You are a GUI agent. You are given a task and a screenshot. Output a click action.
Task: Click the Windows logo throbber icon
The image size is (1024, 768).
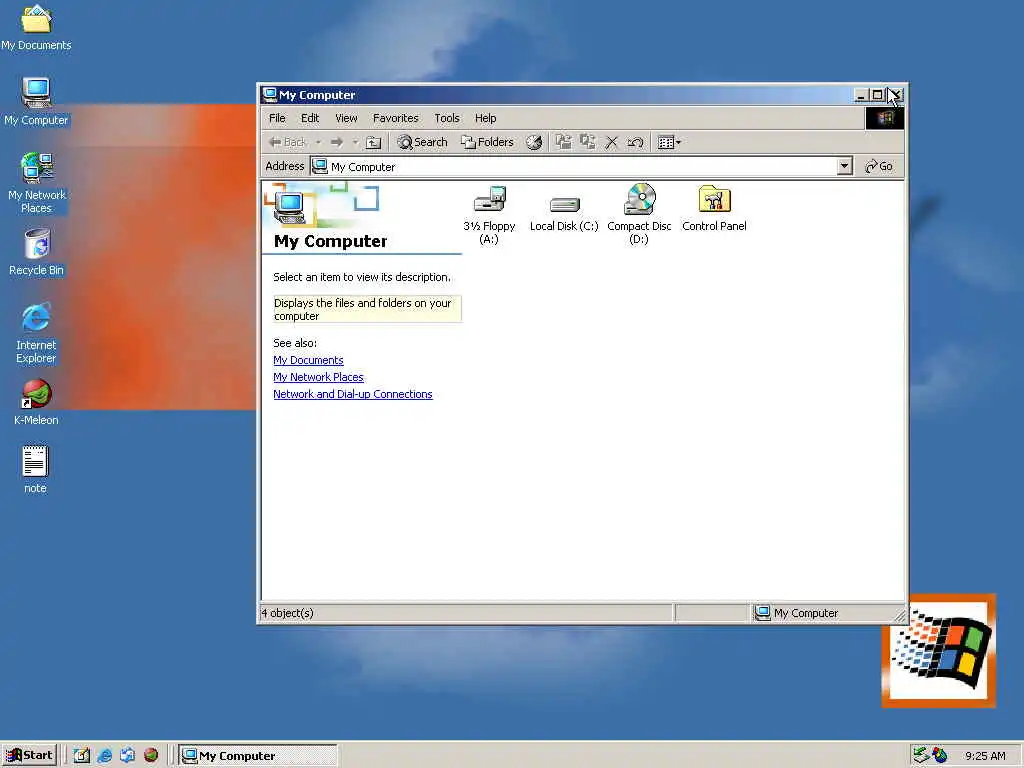coord(885,118)
